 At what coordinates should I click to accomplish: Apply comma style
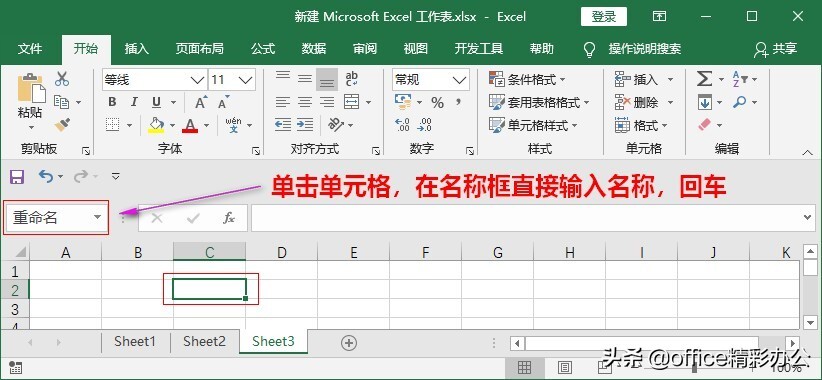pos(459,102)
